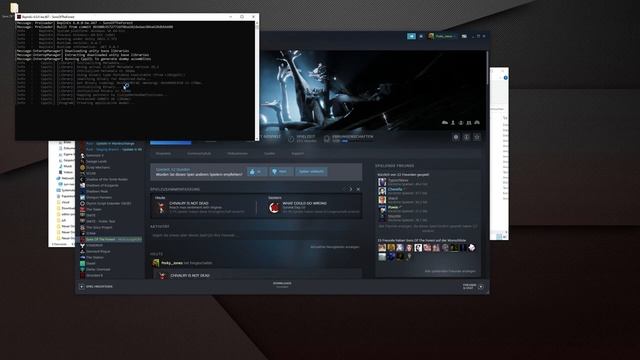This screenshot has width=640, height=360.
Task: Open the Shopseite tab
Action: click(163, 153)
